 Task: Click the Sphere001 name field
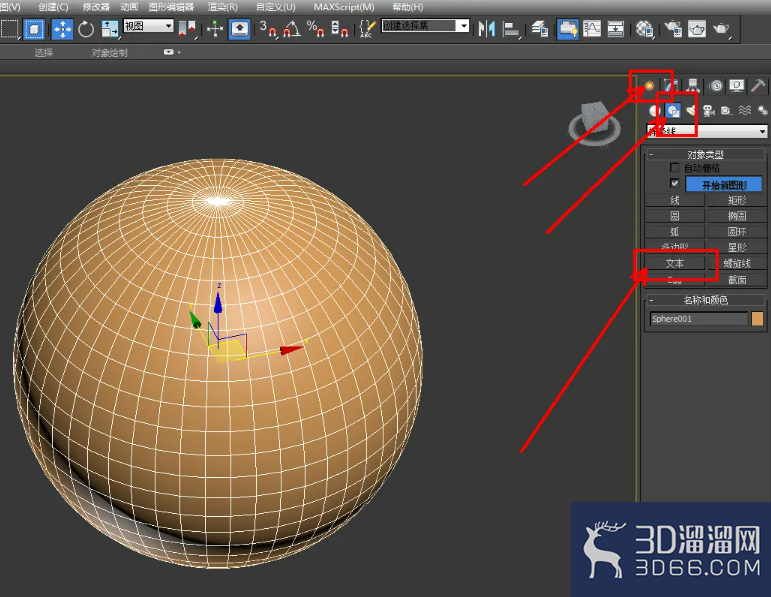point(698,319)
